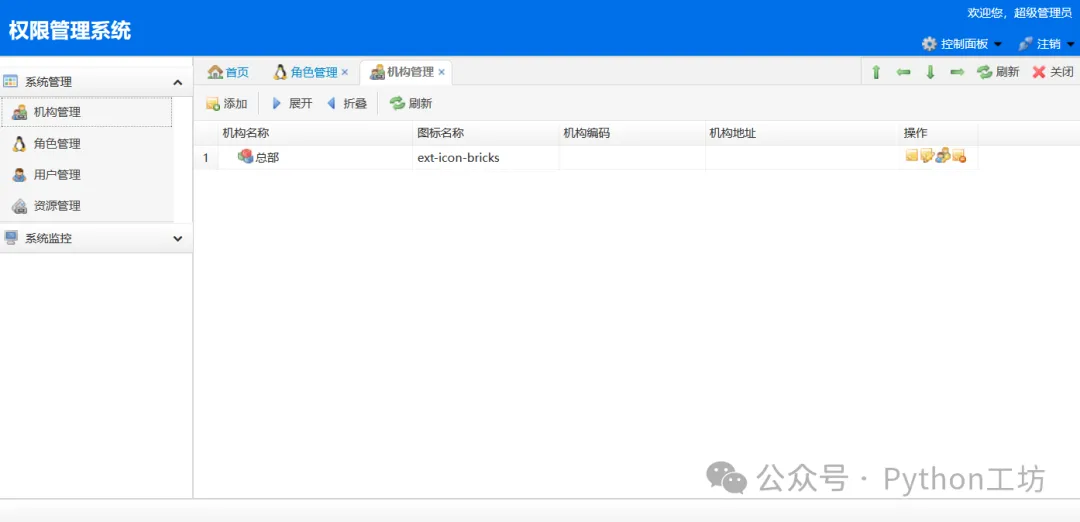Close the 机构管理 tab with its x
Image resolution: width=1080 pixels, height=522 pixels.
tap(442, 72)
